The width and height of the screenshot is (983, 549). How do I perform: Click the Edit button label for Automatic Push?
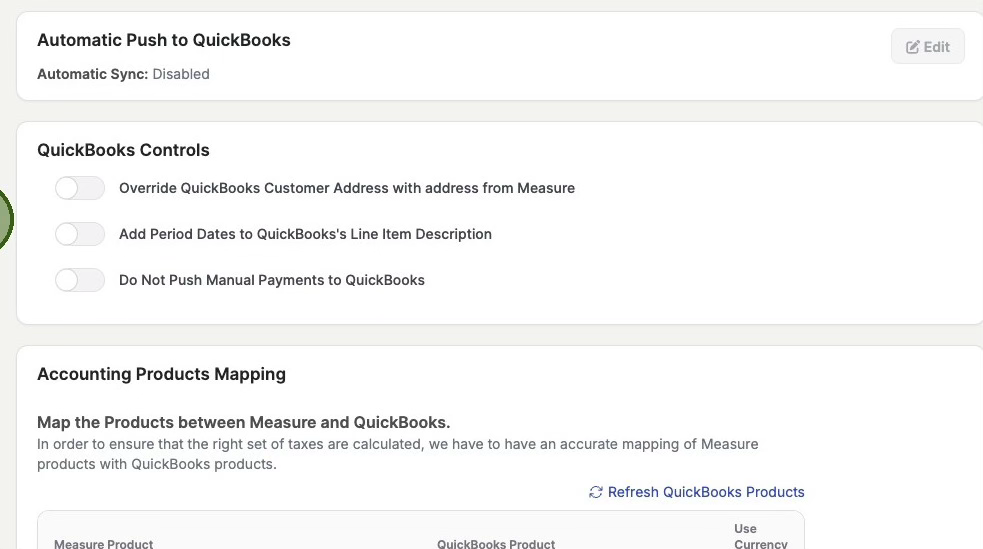click(937, 47)
